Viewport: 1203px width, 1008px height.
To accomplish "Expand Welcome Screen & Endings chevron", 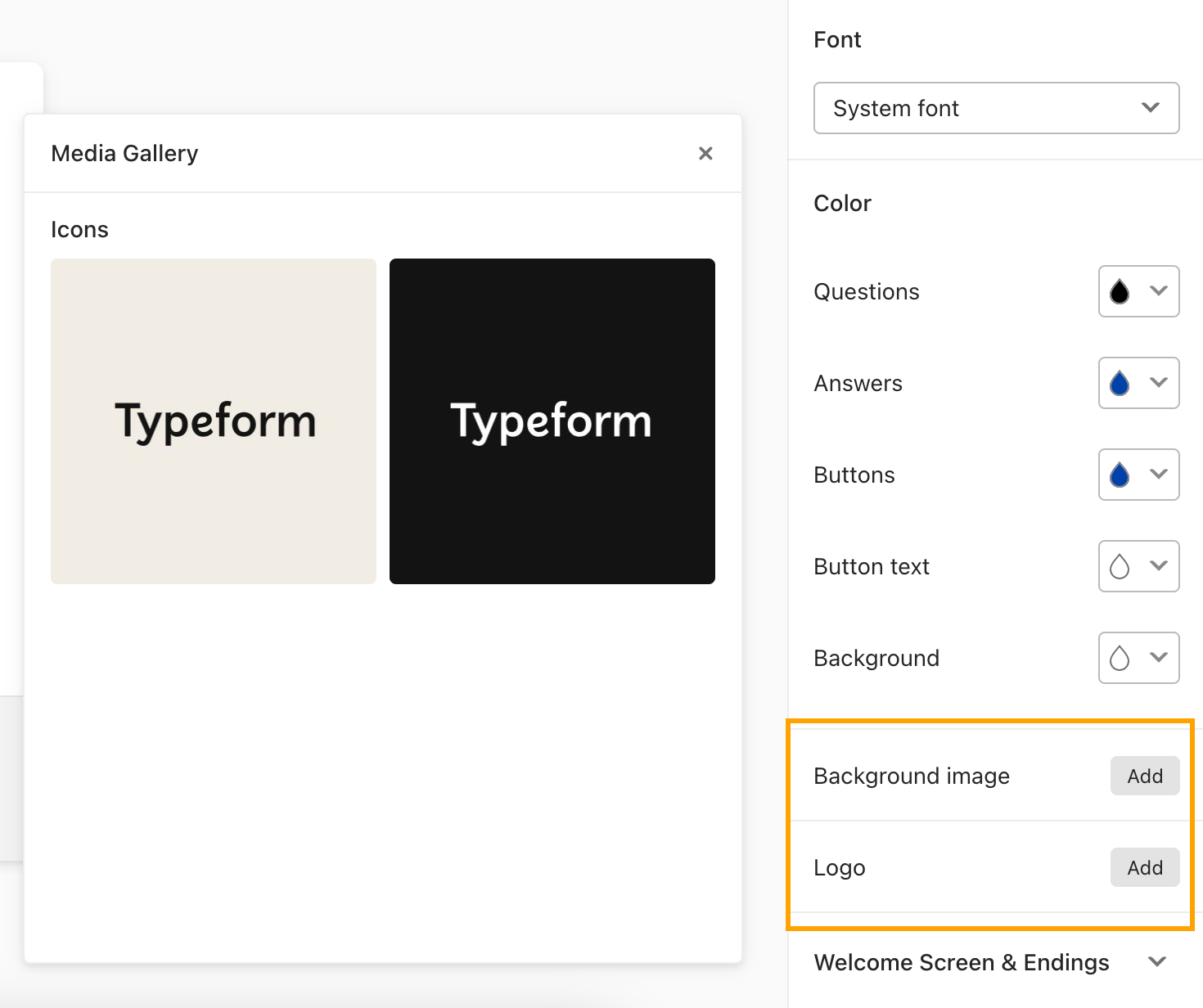I will coord(1157,961).
